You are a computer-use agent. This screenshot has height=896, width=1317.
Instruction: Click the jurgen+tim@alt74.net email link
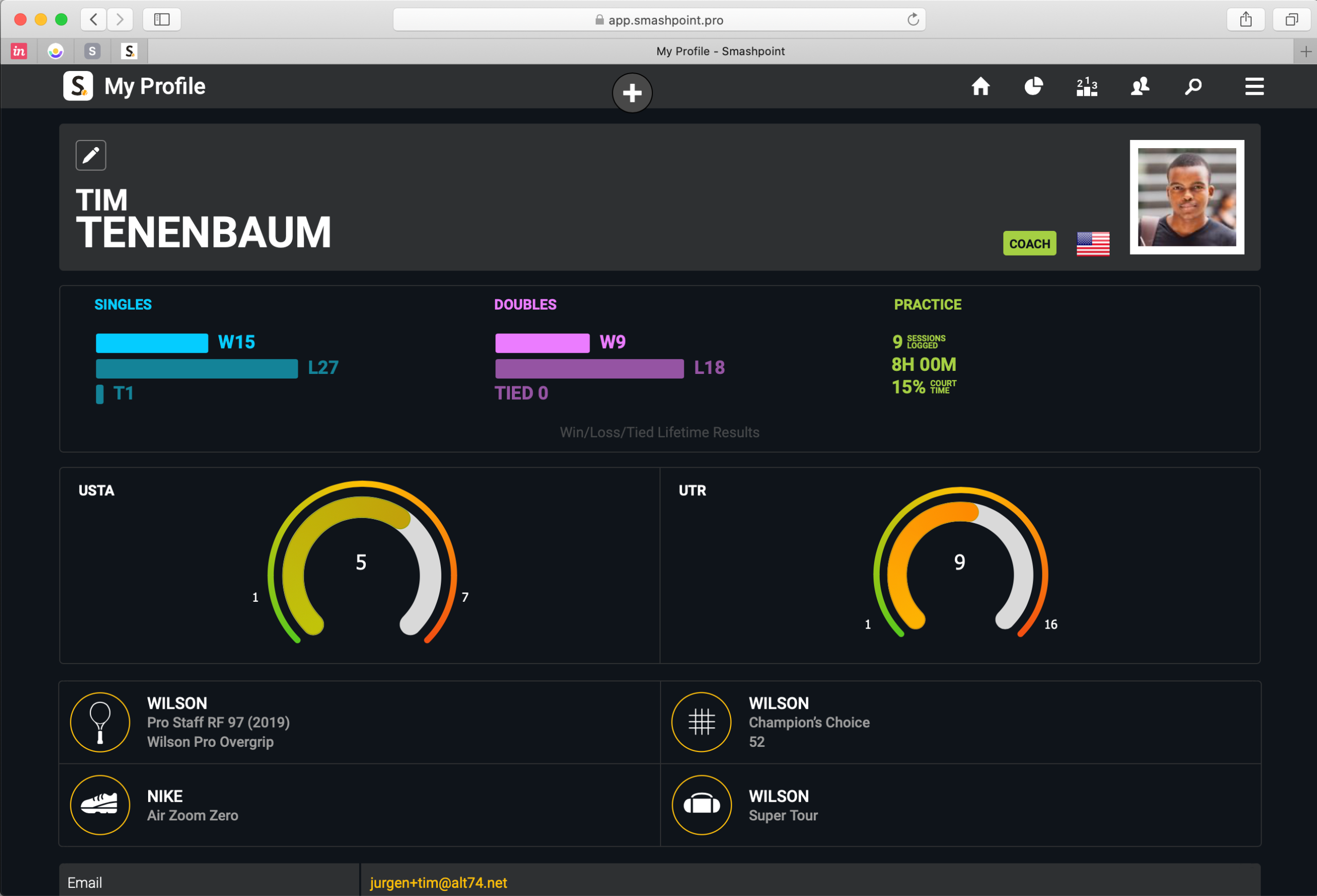click(x=438, y=883)
